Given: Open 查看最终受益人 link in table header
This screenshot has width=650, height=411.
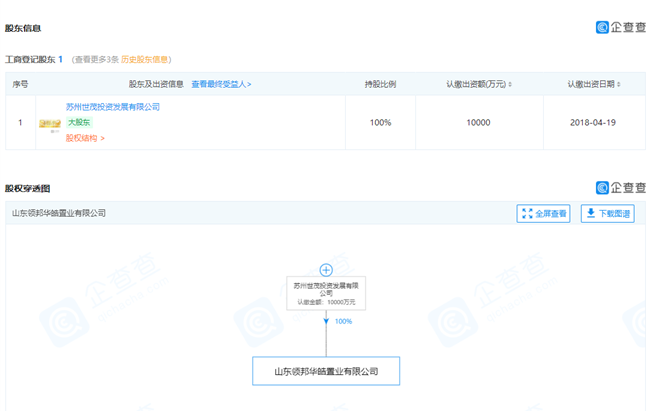Looking at the screenshot, I should [221, 85].
